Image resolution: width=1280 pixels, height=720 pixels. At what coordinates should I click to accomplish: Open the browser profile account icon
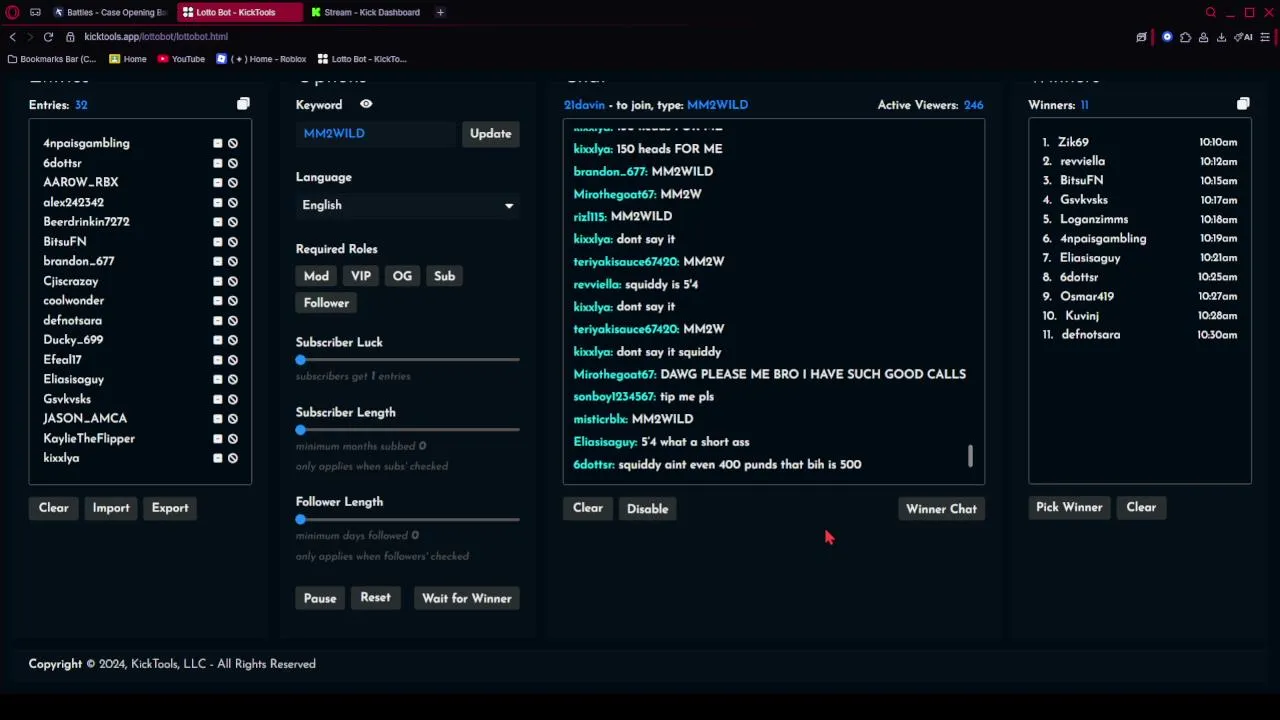(x=1203, y=37)
